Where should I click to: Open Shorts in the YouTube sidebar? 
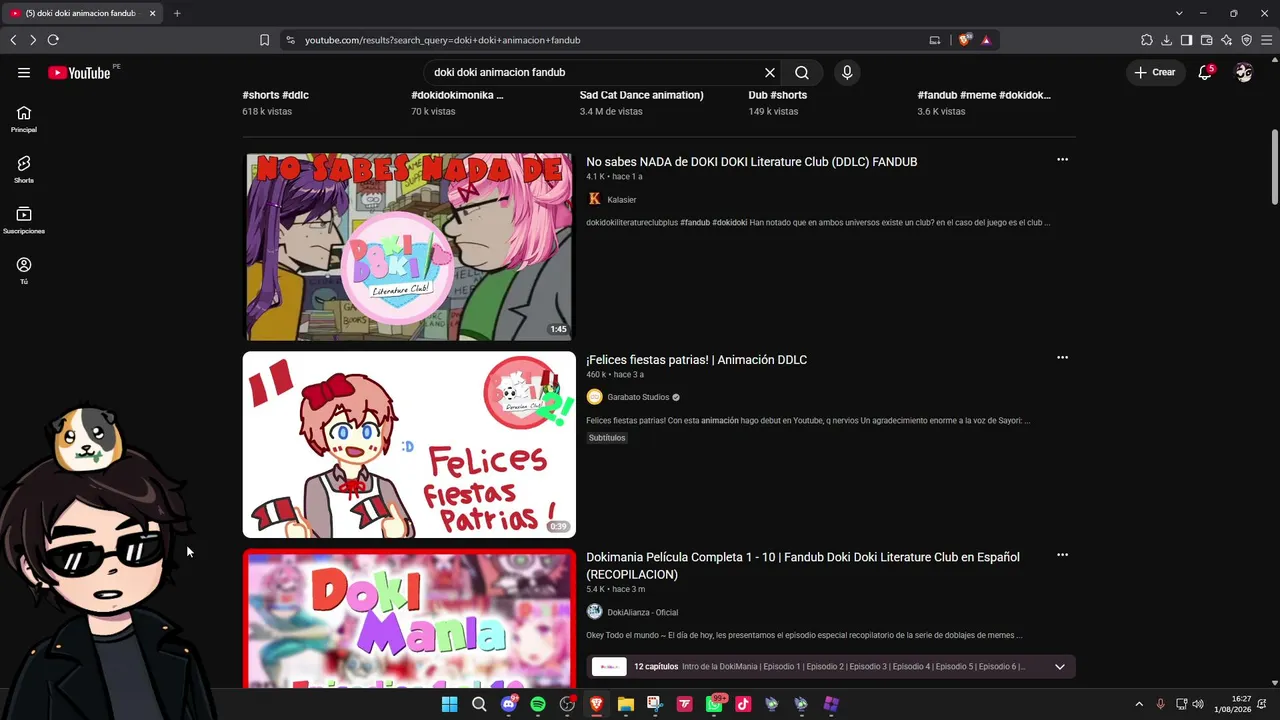[x=24, y=169]
